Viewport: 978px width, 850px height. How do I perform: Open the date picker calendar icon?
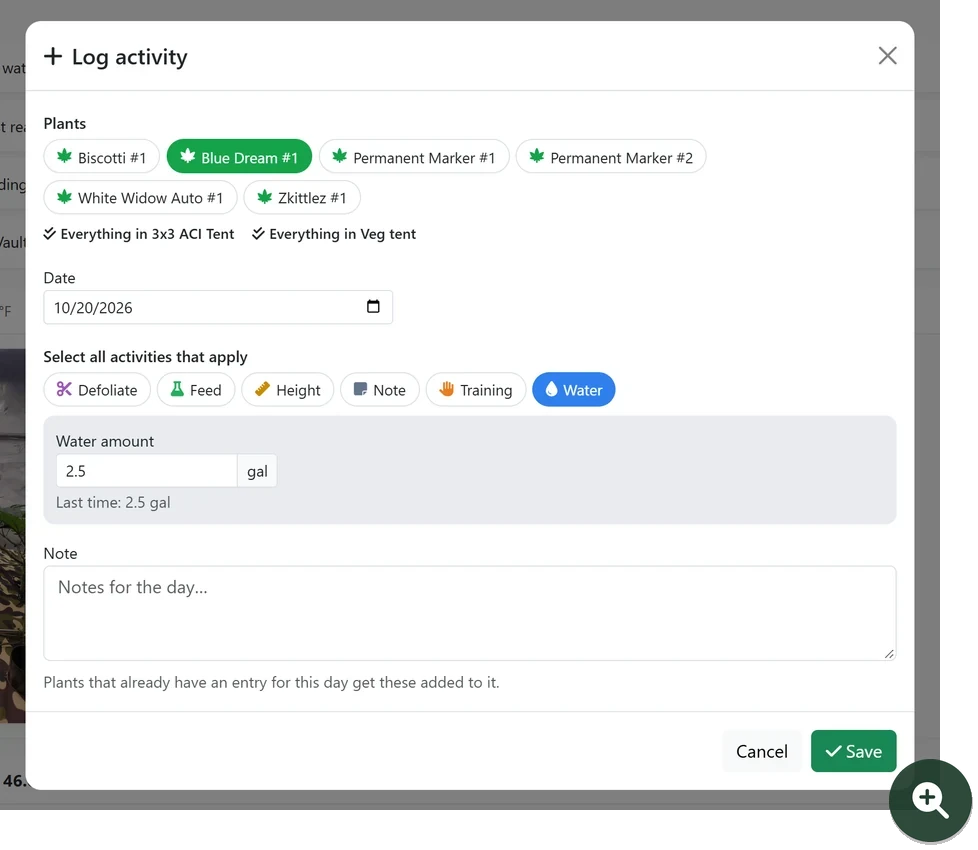point(373,306)
